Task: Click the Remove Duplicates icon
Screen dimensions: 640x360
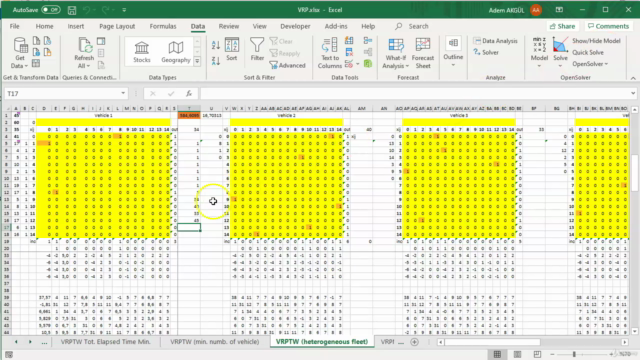Action: (349, 52)
